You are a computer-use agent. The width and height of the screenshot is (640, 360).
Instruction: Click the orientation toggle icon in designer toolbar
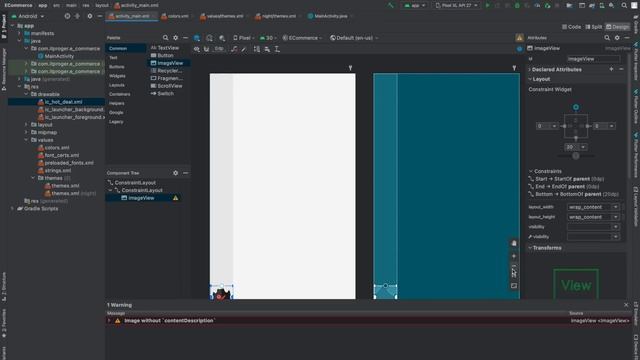click(x=209, y=38)
